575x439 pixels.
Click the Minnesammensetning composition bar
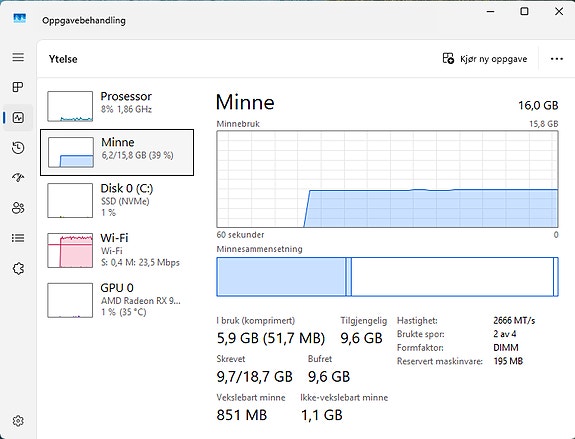point(387,277)
